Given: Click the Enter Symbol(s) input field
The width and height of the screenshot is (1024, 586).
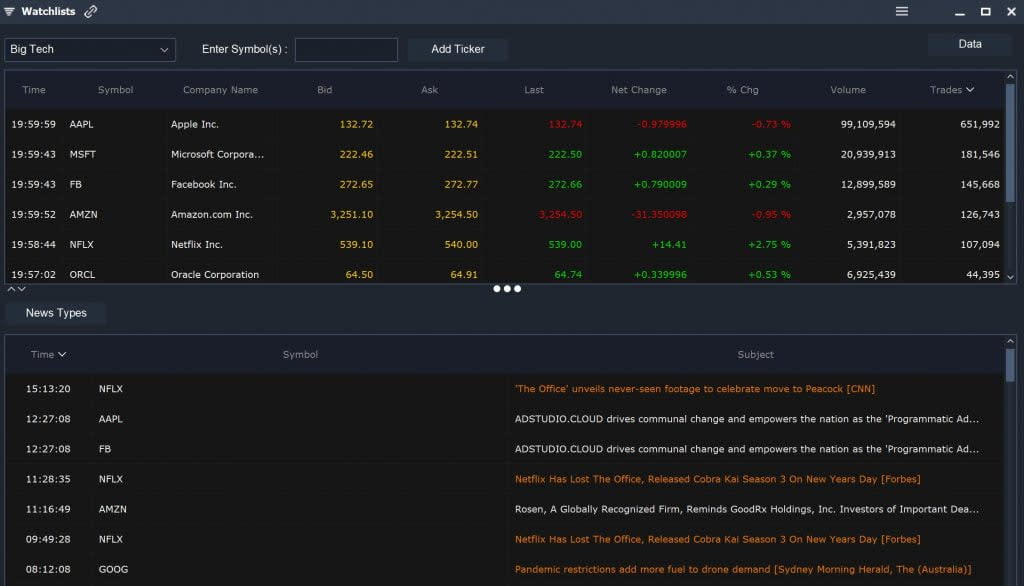Looking at the screenshot, I should click(x=346, y=49).
